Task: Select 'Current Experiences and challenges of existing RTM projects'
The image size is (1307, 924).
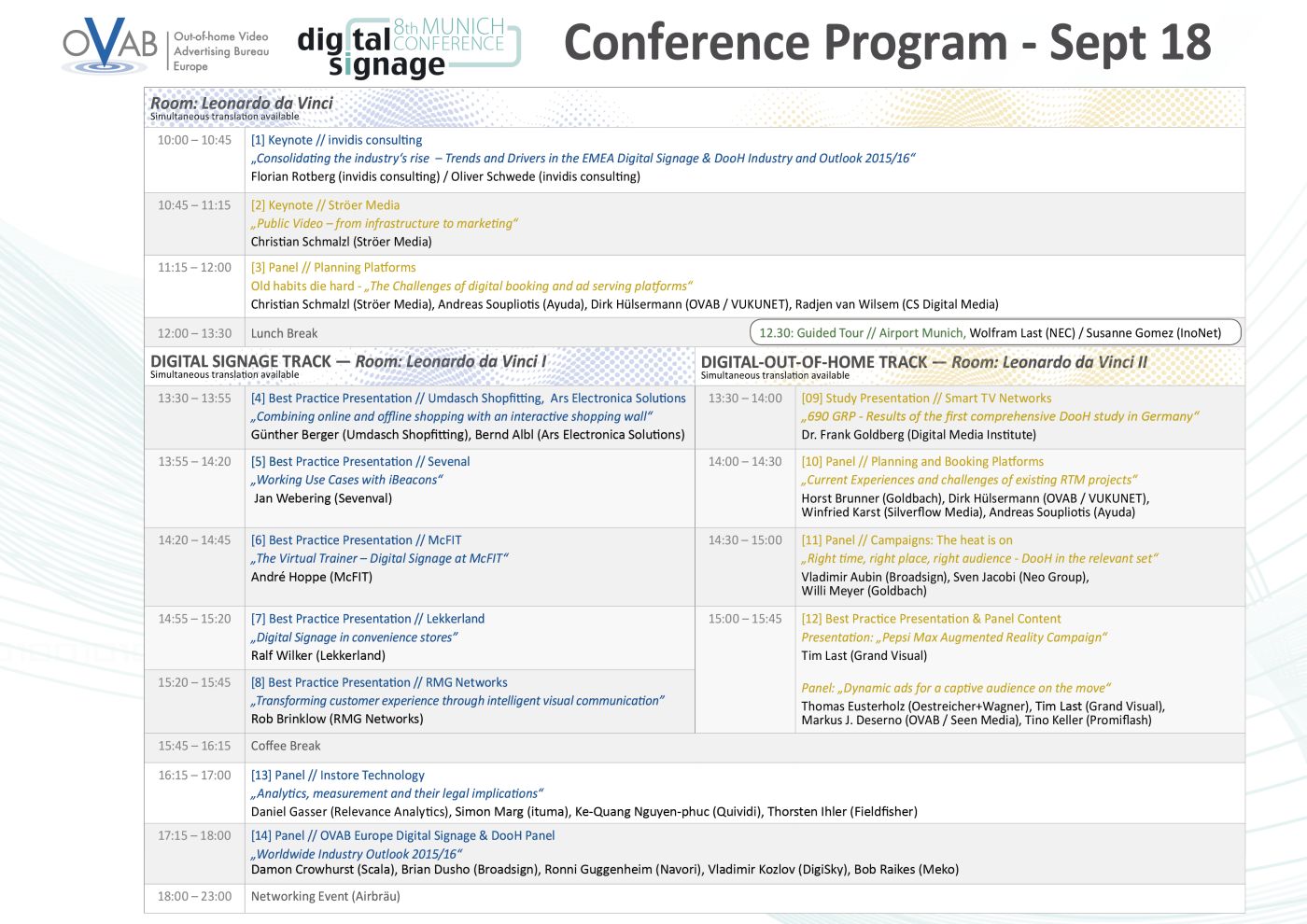Action: [x=969, y=480]
